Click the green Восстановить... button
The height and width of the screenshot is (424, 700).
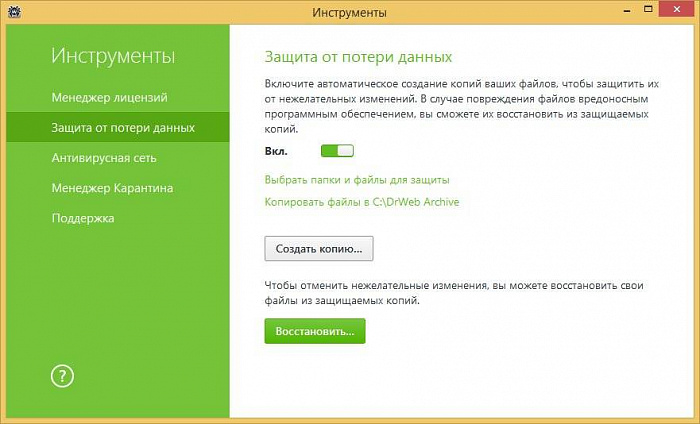coord(315,331)
